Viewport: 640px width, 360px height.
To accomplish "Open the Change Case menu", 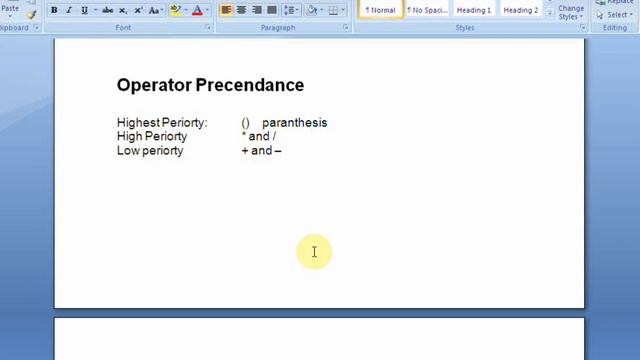I will 156,10.
